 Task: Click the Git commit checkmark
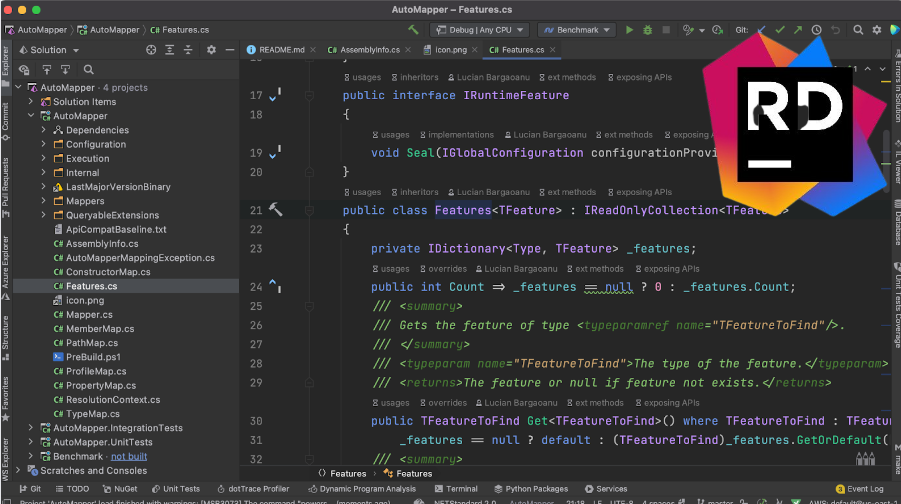pyautogui.click(x=780, y=30)
